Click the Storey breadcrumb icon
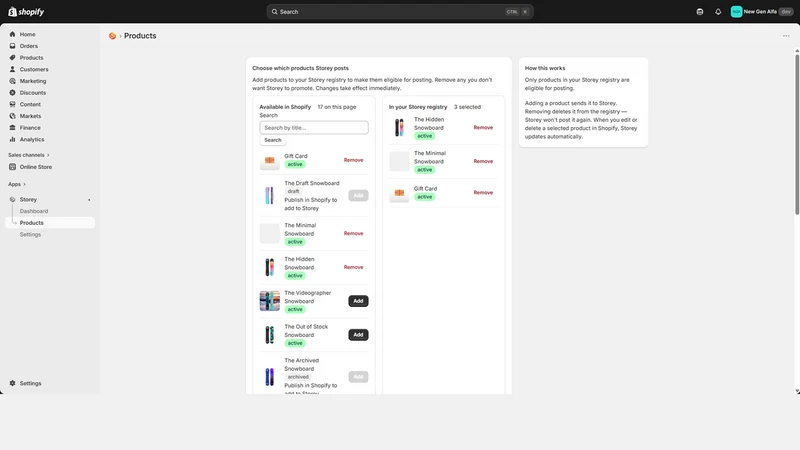The width and height of the screenshot is (800, 450). pos(112,36)
